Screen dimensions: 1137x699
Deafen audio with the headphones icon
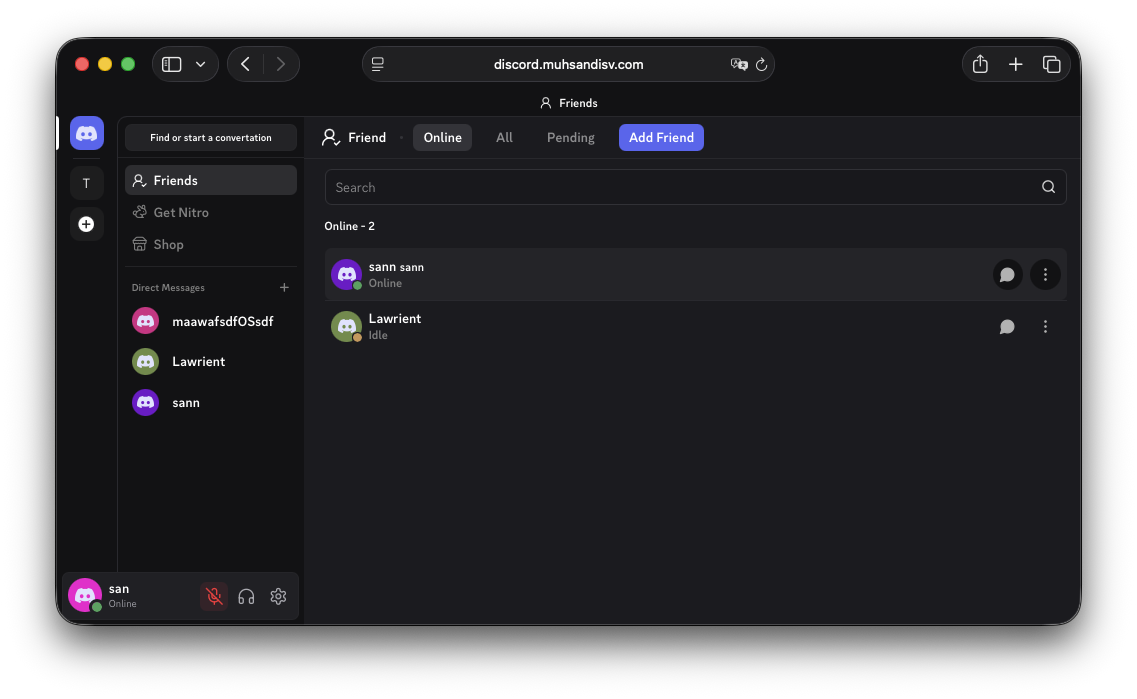click(x=246, y=596)
